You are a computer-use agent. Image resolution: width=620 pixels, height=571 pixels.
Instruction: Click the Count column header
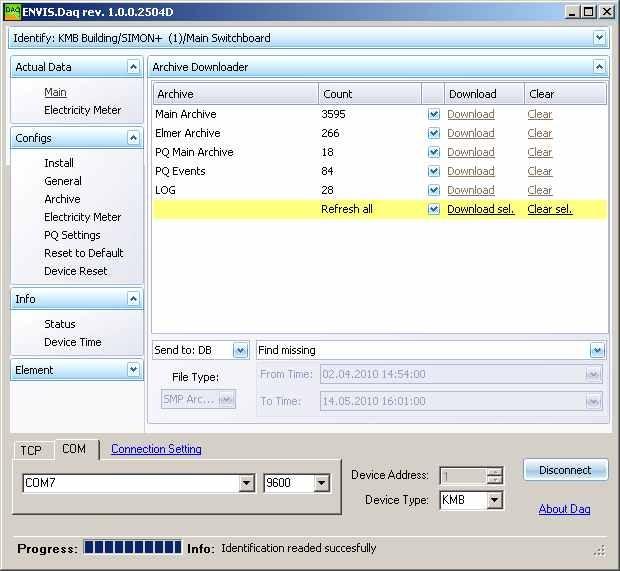coord(370,94)
